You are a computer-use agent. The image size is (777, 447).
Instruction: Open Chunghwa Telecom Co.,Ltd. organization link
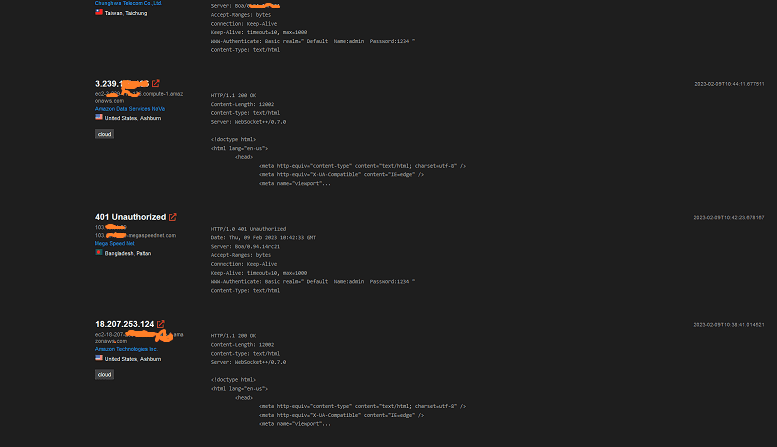coord(128,3)
